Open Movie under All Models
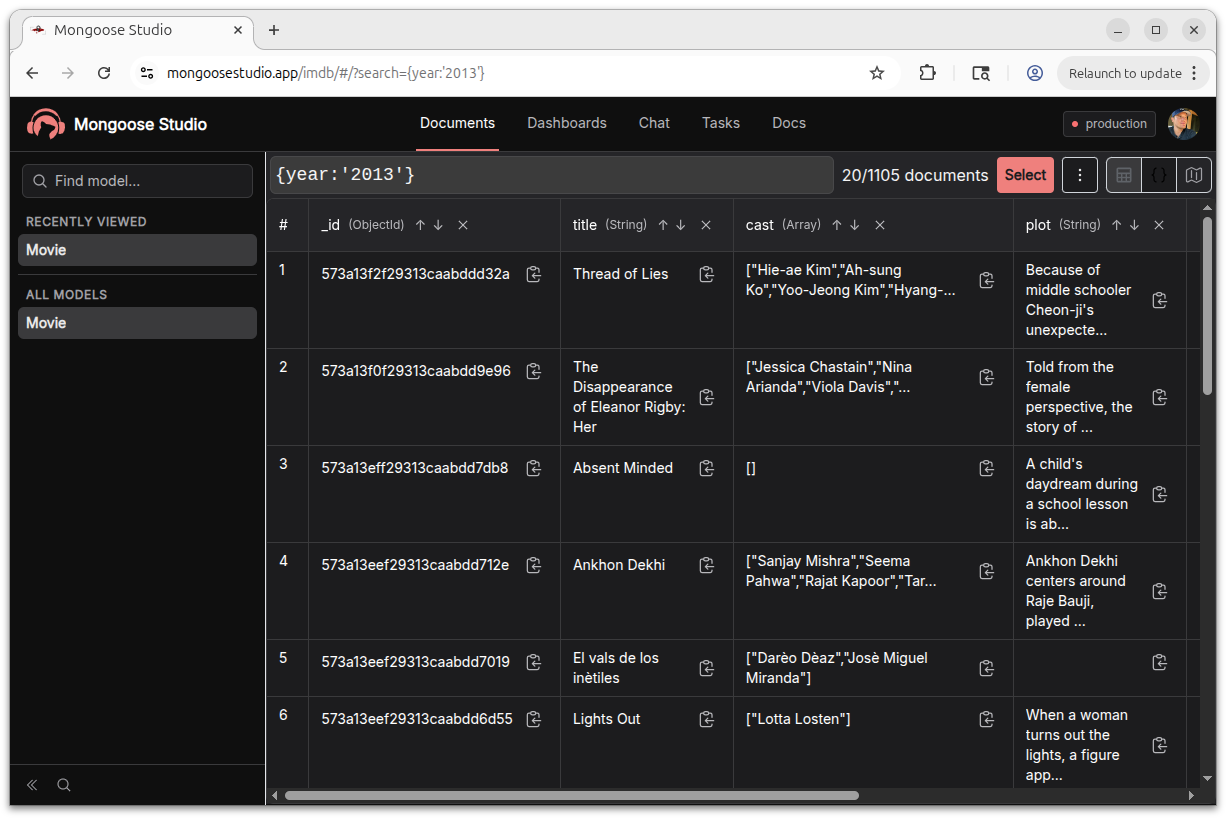1226x818 pixels. 137,323
